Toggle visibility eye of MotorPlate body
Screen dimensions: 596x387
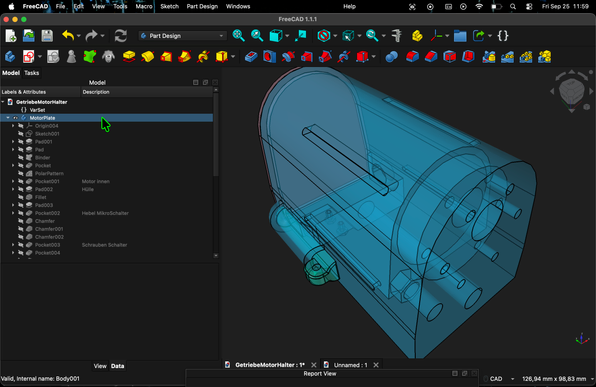point(16,118)
